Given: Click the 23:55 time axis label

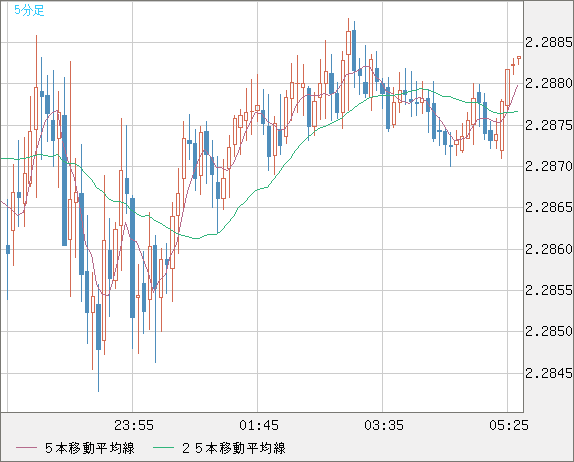Looking at the screenshot, I should (x=134, y=425).
